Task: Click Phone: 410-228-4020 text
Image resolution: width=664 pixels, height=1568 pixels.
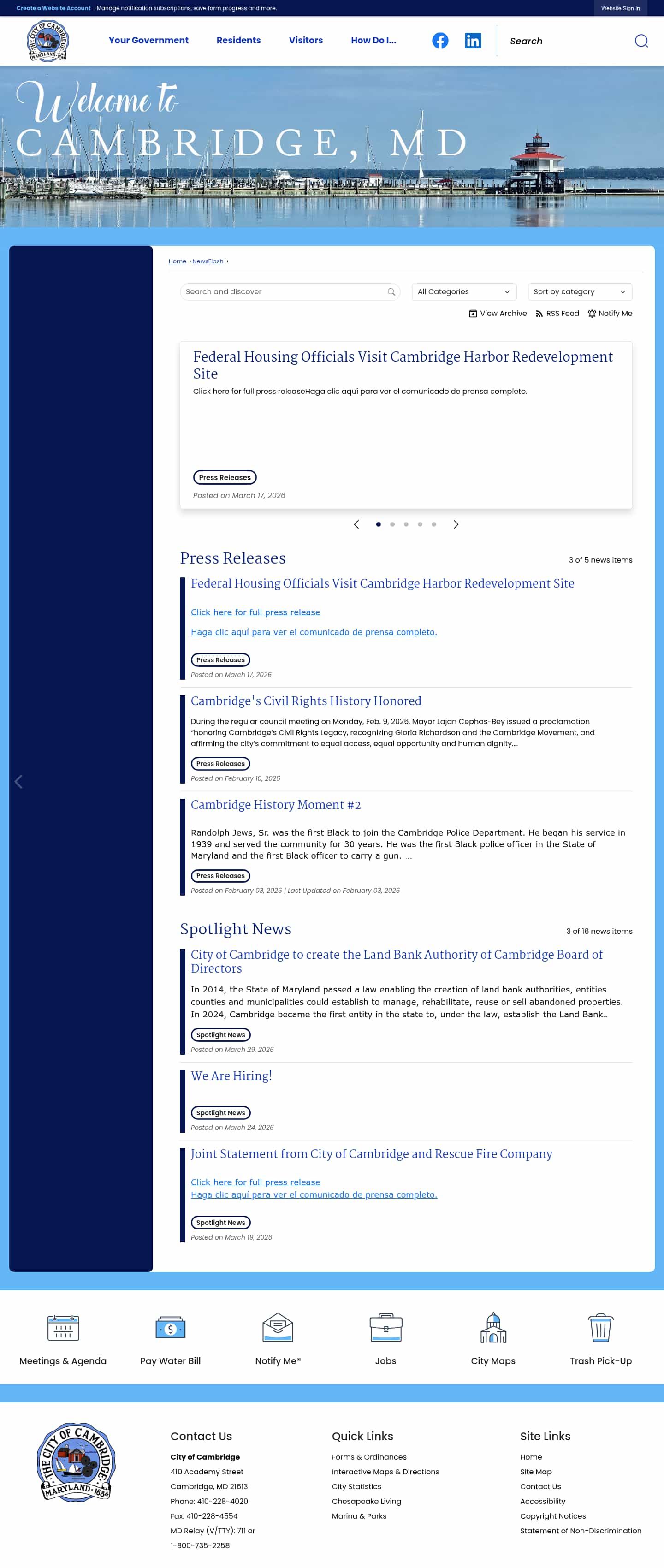Action: [209, 1501]
